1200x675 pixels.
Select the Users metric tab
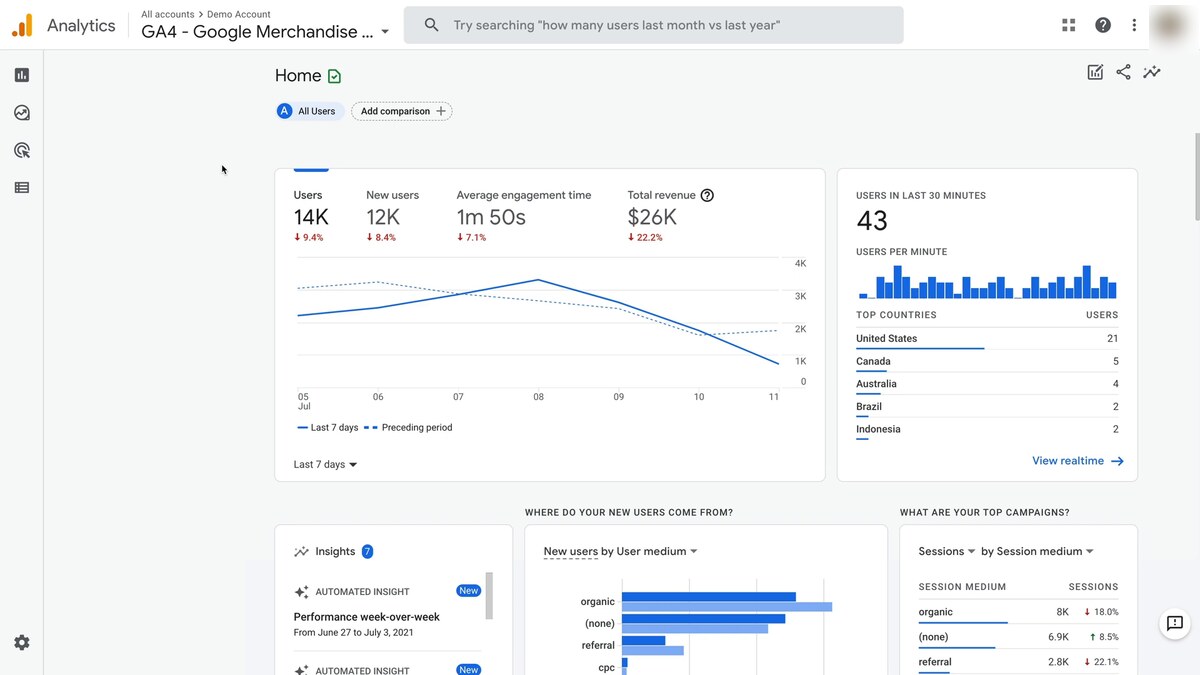pyautogui.click(x=310, y=216)
